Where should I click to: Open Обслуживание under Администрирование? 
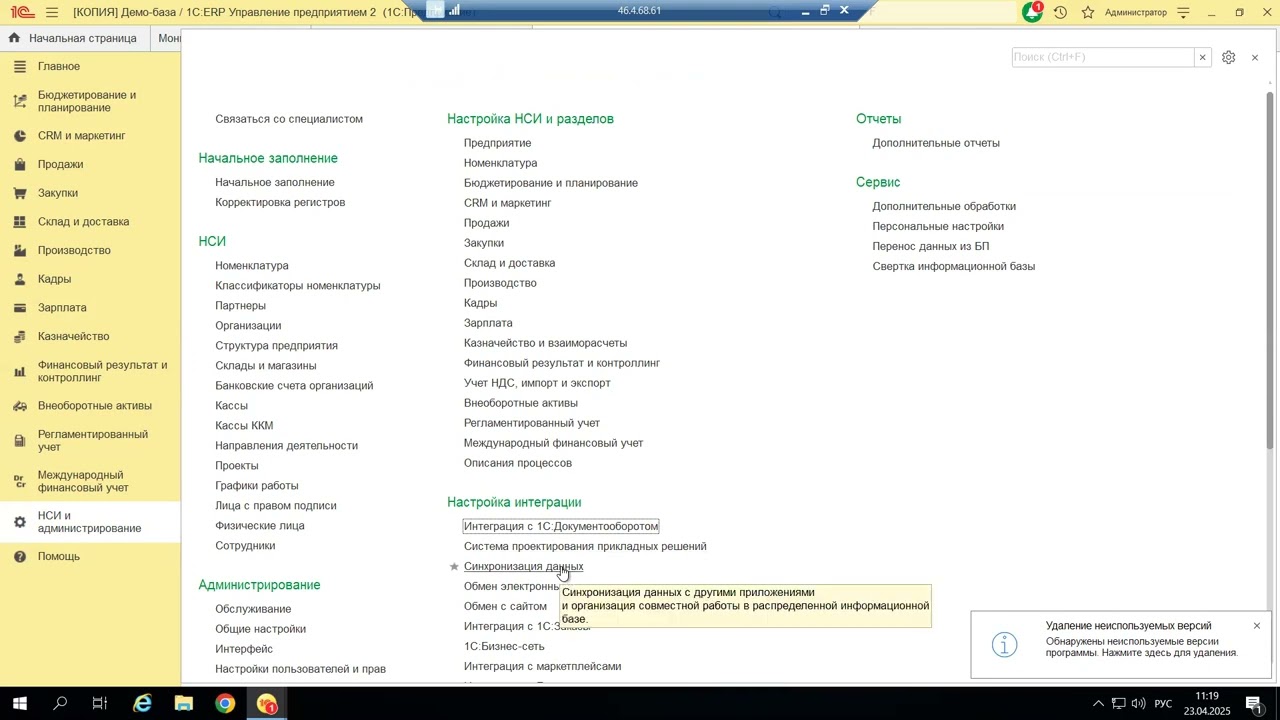pyautogui.click(x=253, y=609)
